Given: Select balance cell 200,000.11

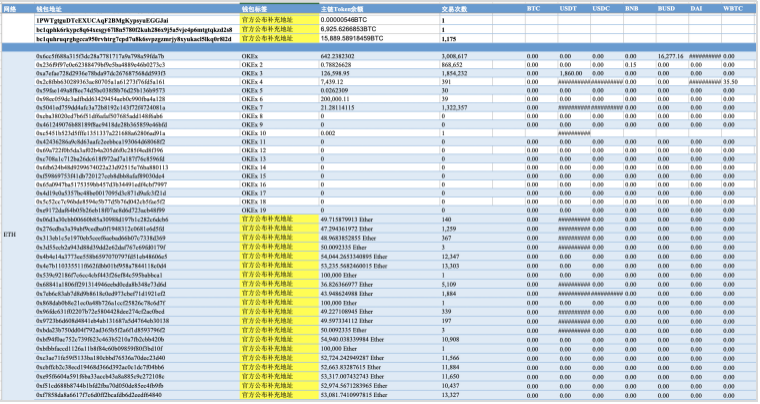Looking at the screenshot, I should click(x=335, y=99).
